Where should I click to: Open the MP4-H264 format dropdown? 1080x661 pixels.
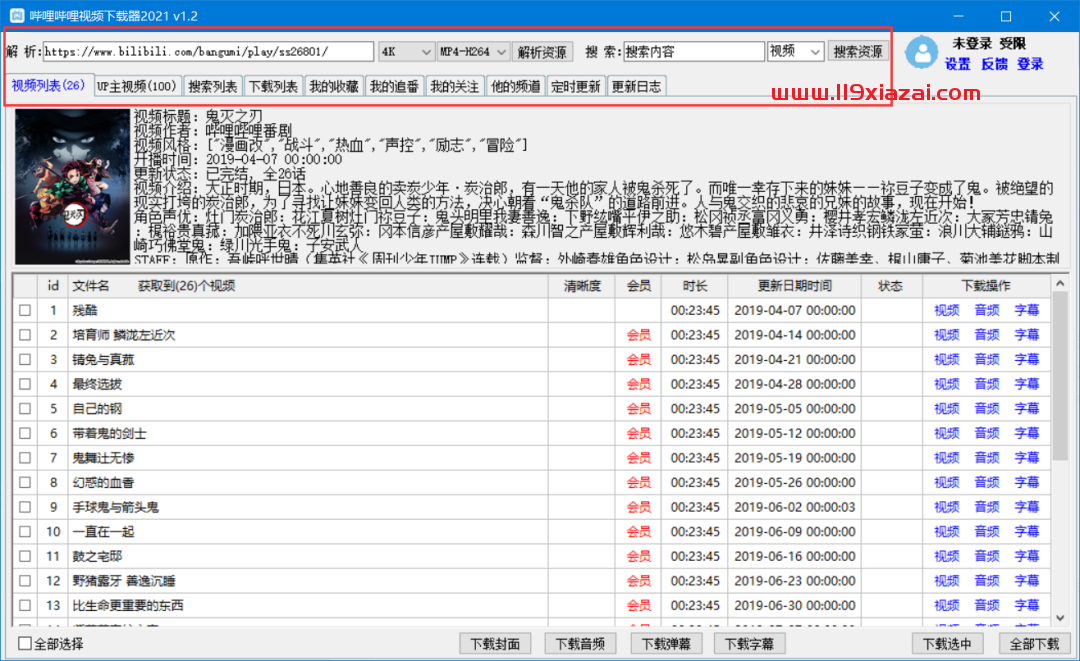pos(473,52)
